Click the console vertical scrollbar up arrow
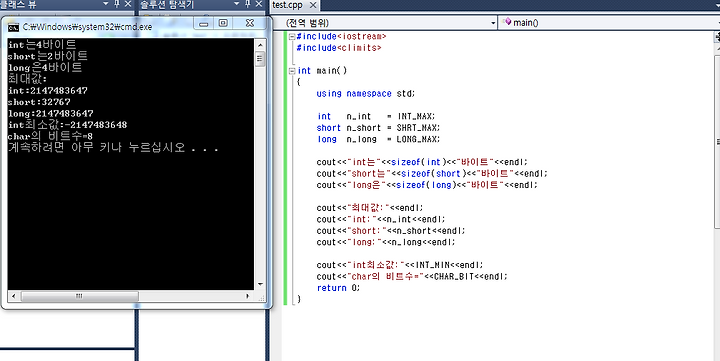The height and width of the screenshot is (361, 720). [260, 45]
